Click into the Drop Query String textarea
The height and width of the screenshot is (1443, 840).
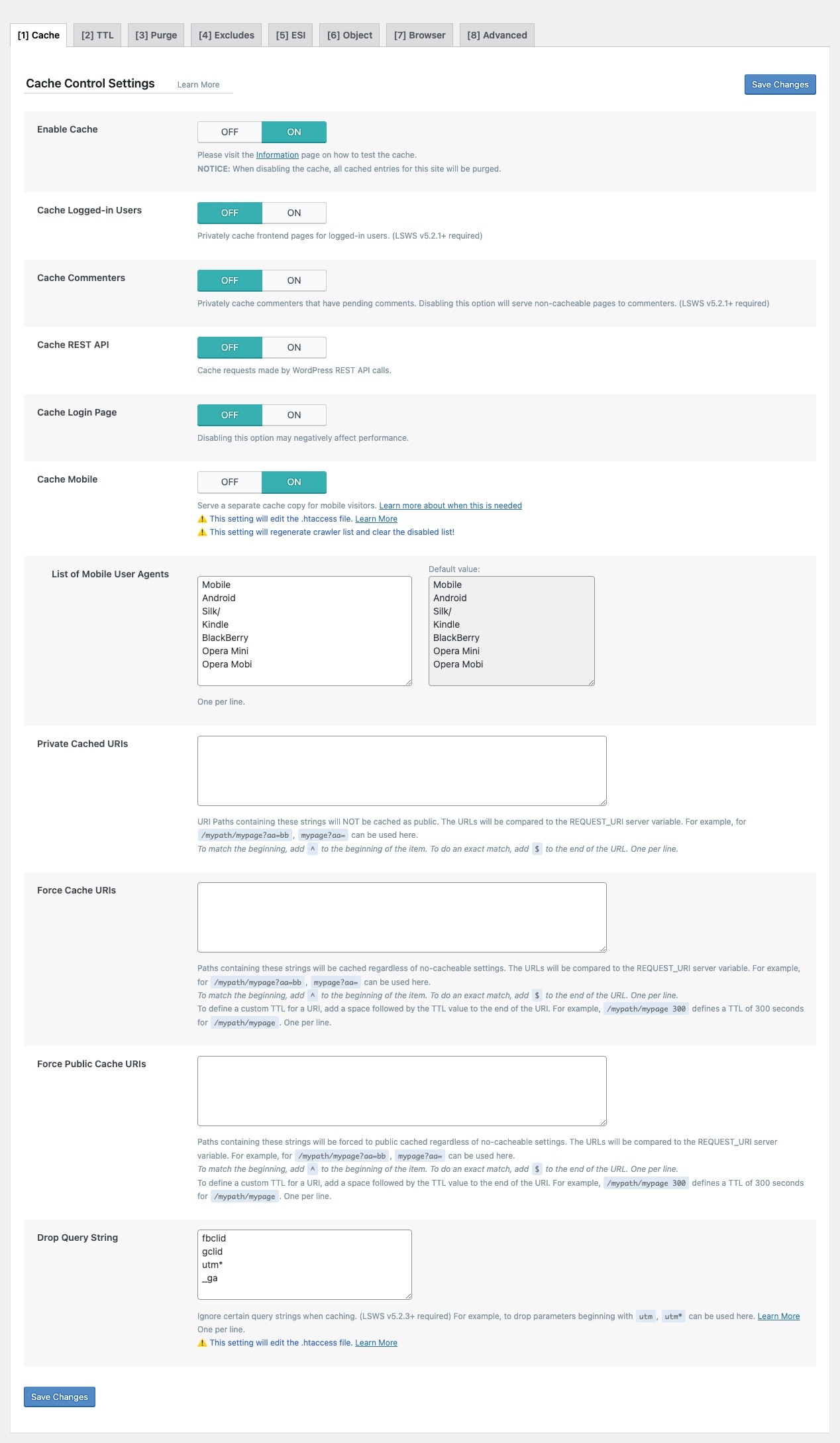click(x=304, y=1264)
